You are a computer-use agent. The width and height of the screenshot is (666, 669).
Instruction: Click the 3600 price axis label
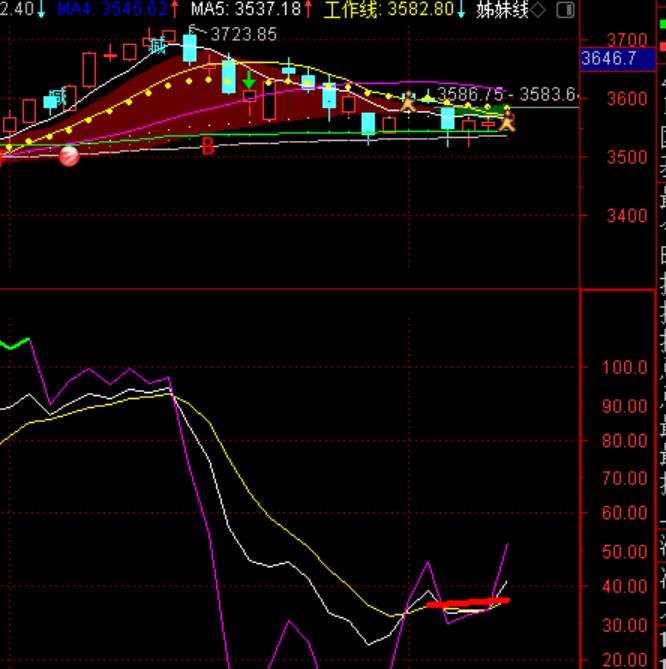(x=627, y=99)
